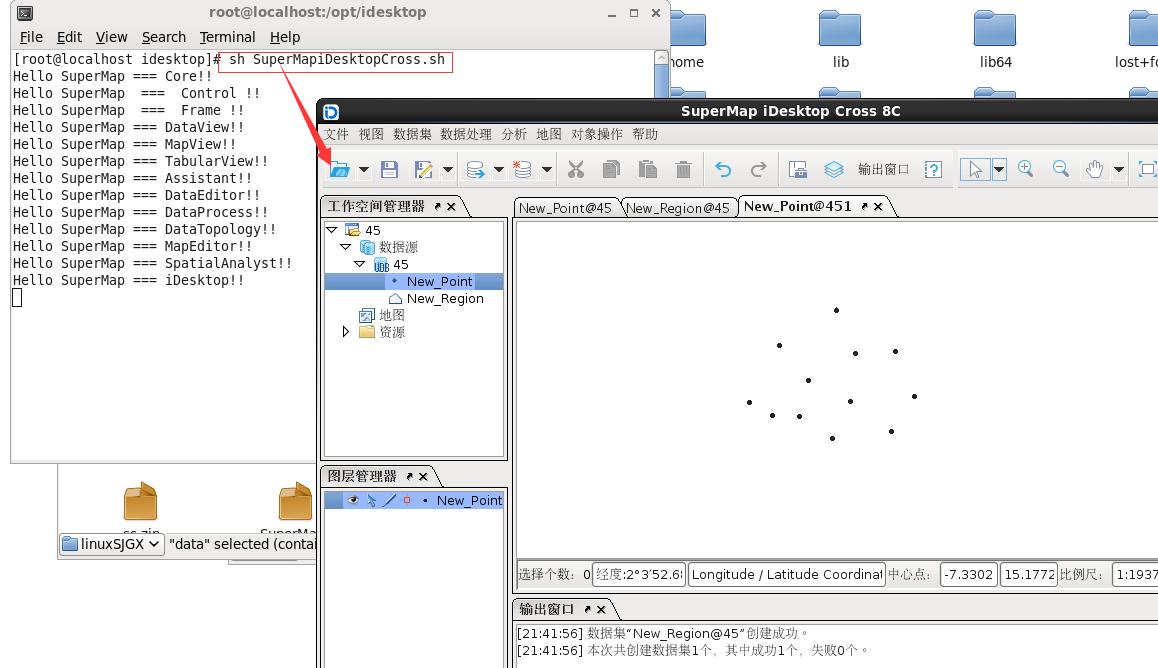1158x668 pixels.
Task: Toggle New_Point layer selectable arrow
Action: (x=371, y=500)
